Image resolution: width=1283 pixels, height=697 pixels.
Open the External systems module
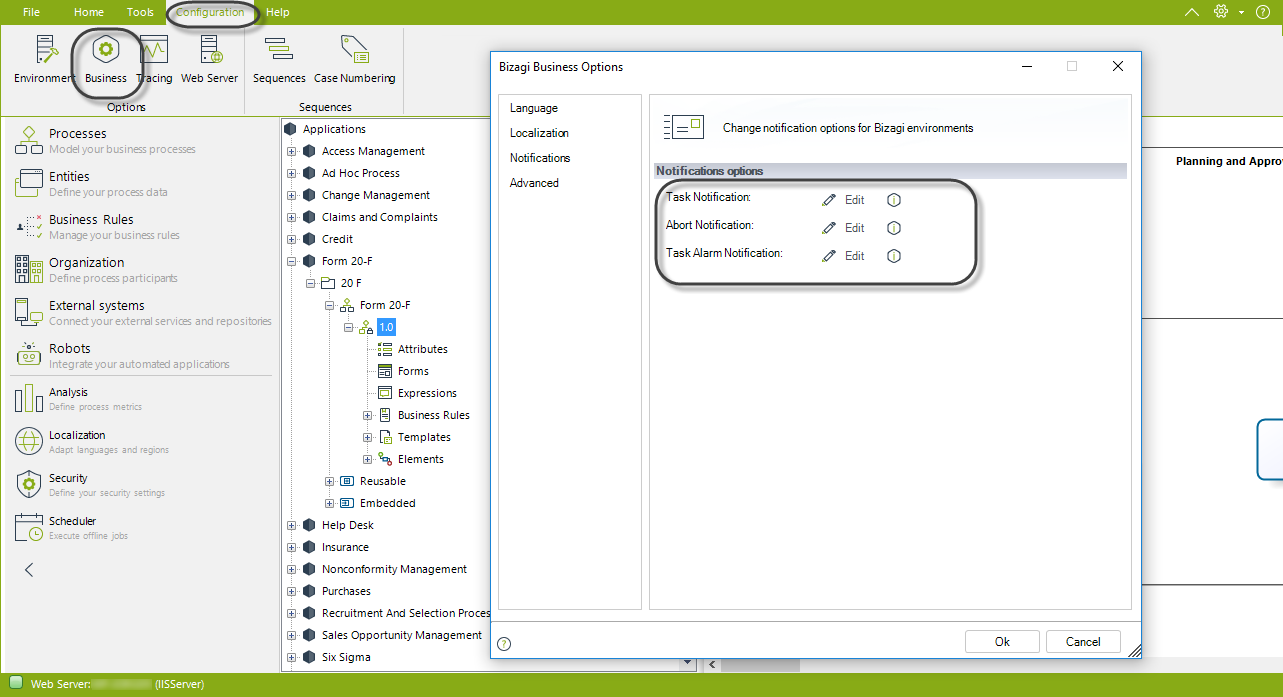pos(142,312)
